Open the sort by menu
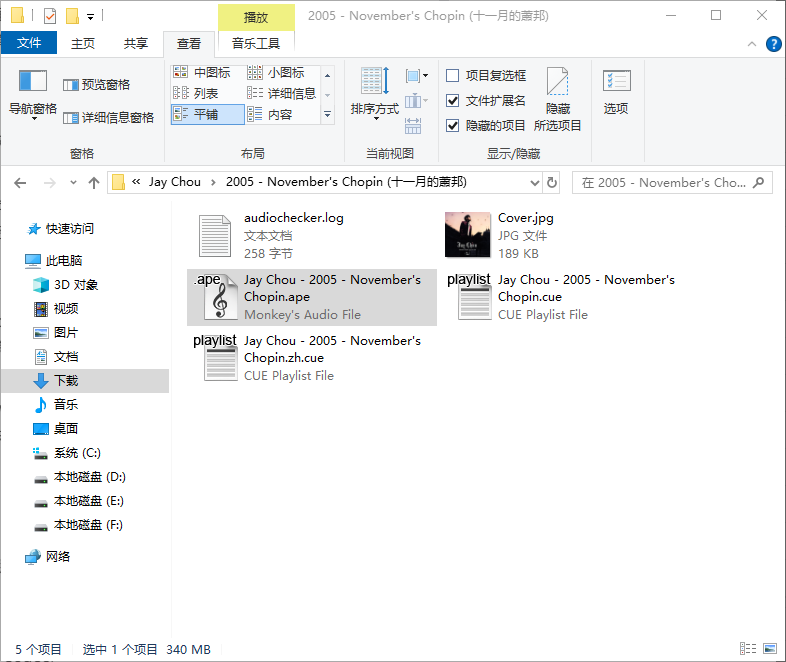Screen dimensions: 786x662 pos(374,94)
